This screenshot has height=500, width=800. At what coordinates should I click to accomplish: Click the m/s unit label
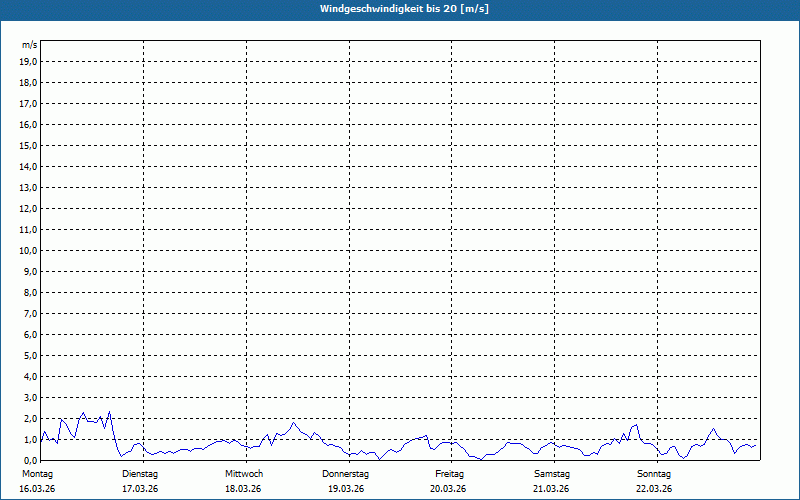(30, 45)
